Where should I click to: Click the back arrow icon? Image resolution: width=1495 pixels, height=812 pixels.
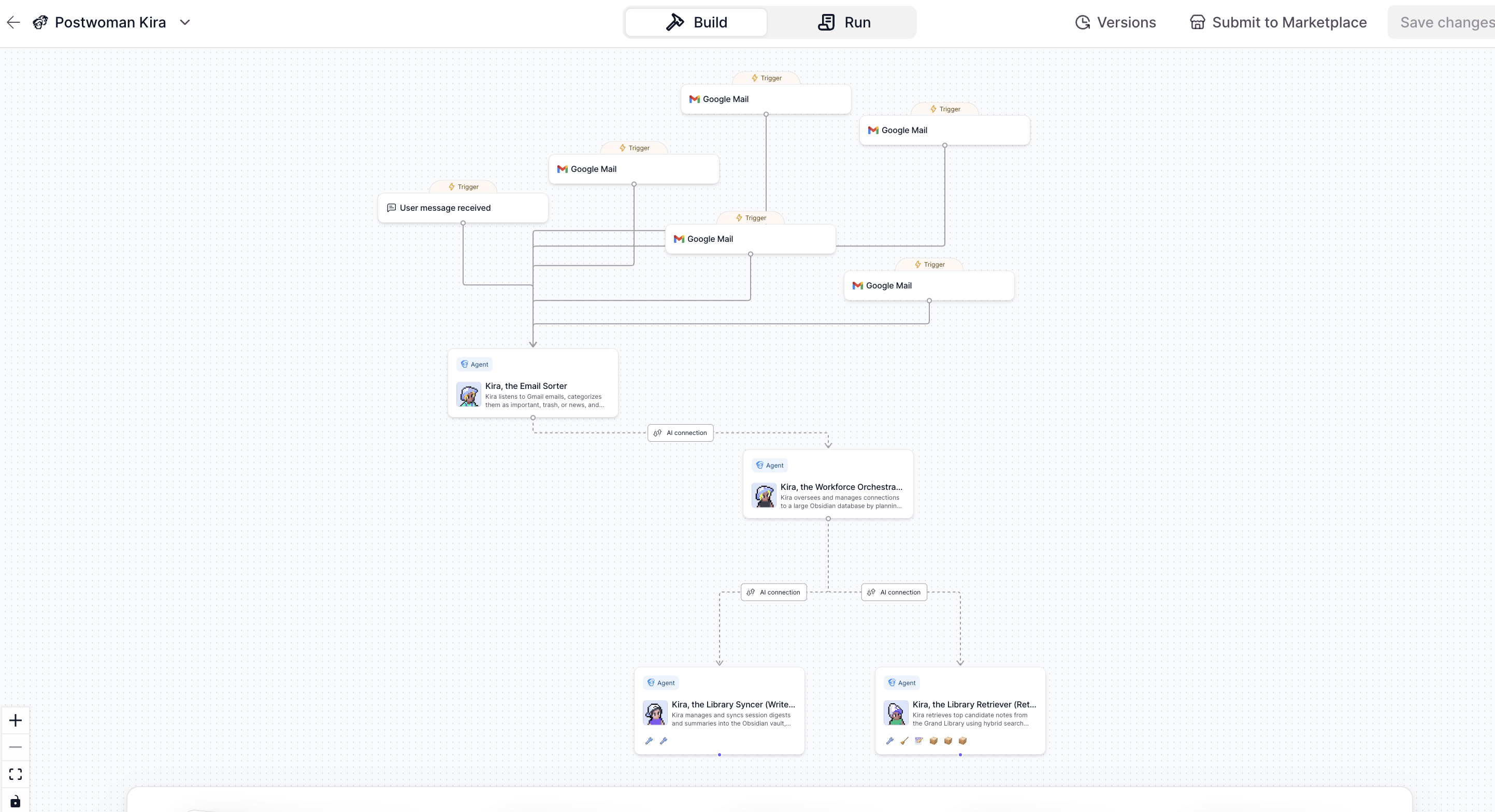pos(13,23)
